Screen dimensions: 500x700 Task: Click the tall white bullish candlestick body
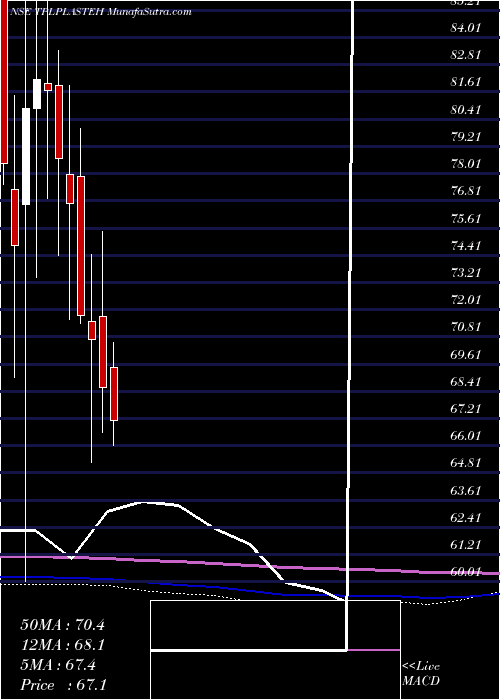click(26, 157)
